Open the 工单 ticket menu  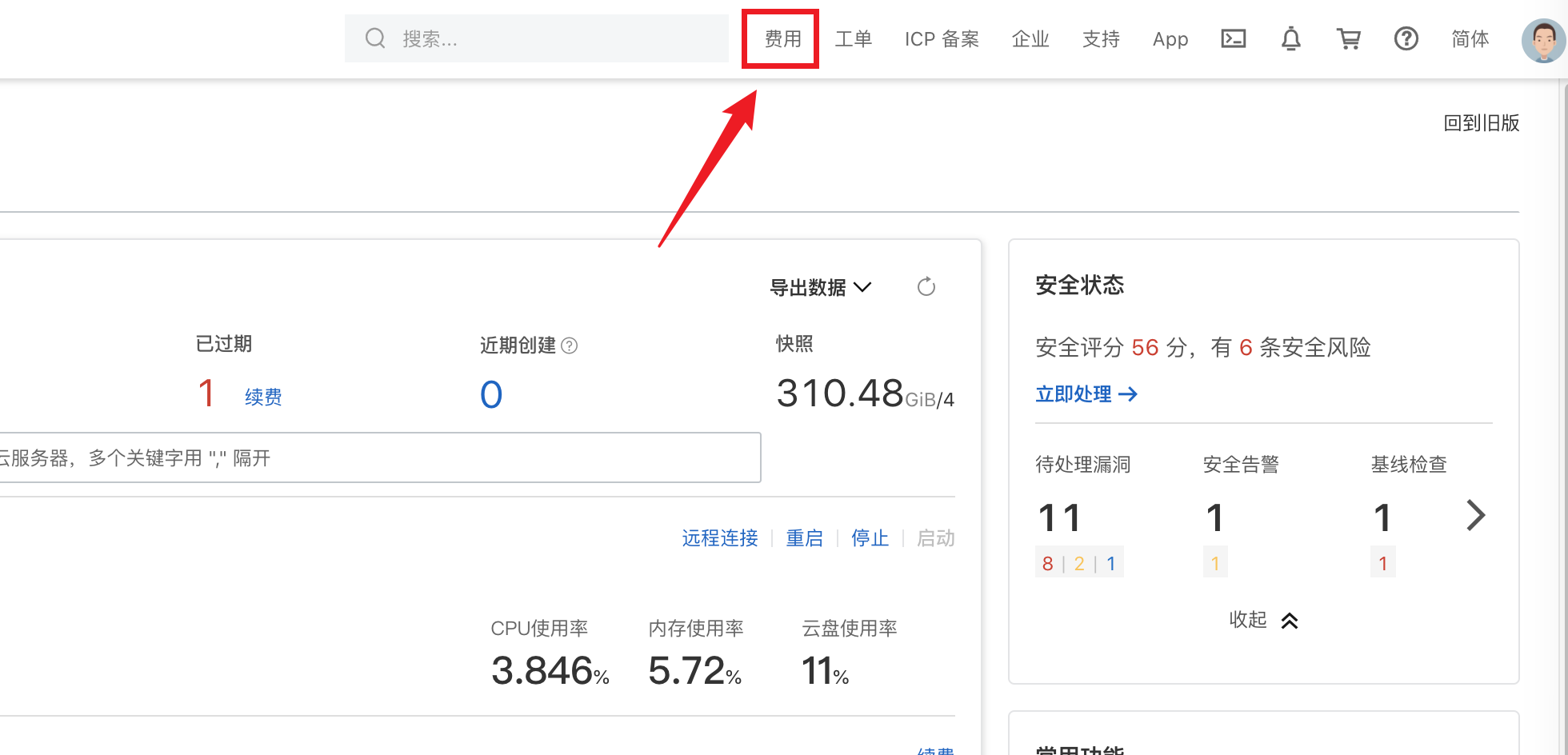pyautogui.click(x=854, y=38)
